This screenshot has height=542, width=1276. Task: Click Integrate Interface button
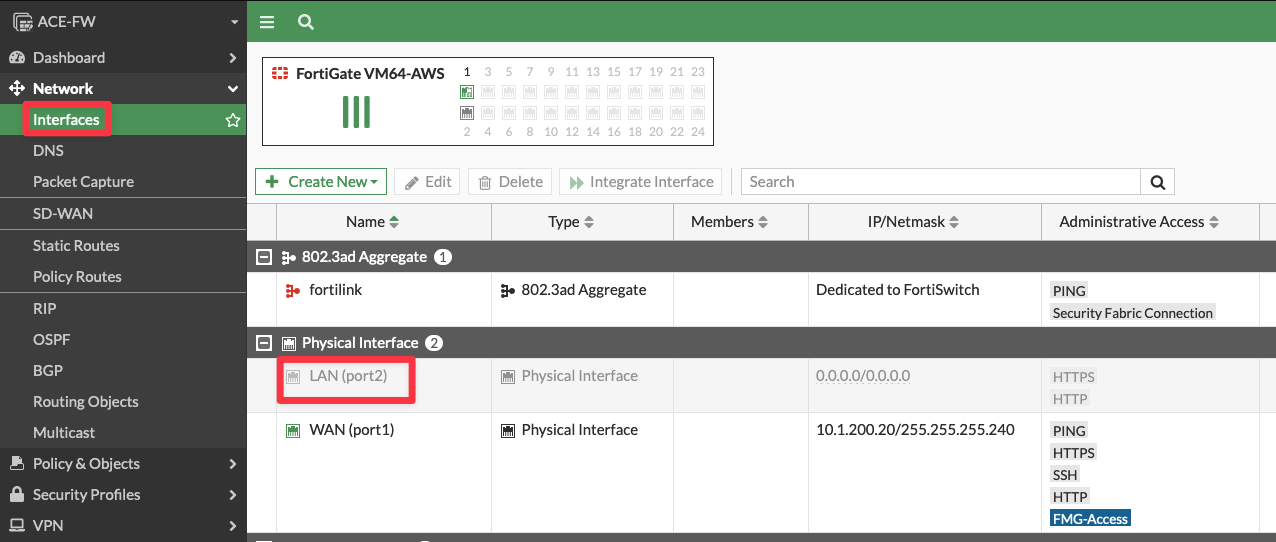641,182
